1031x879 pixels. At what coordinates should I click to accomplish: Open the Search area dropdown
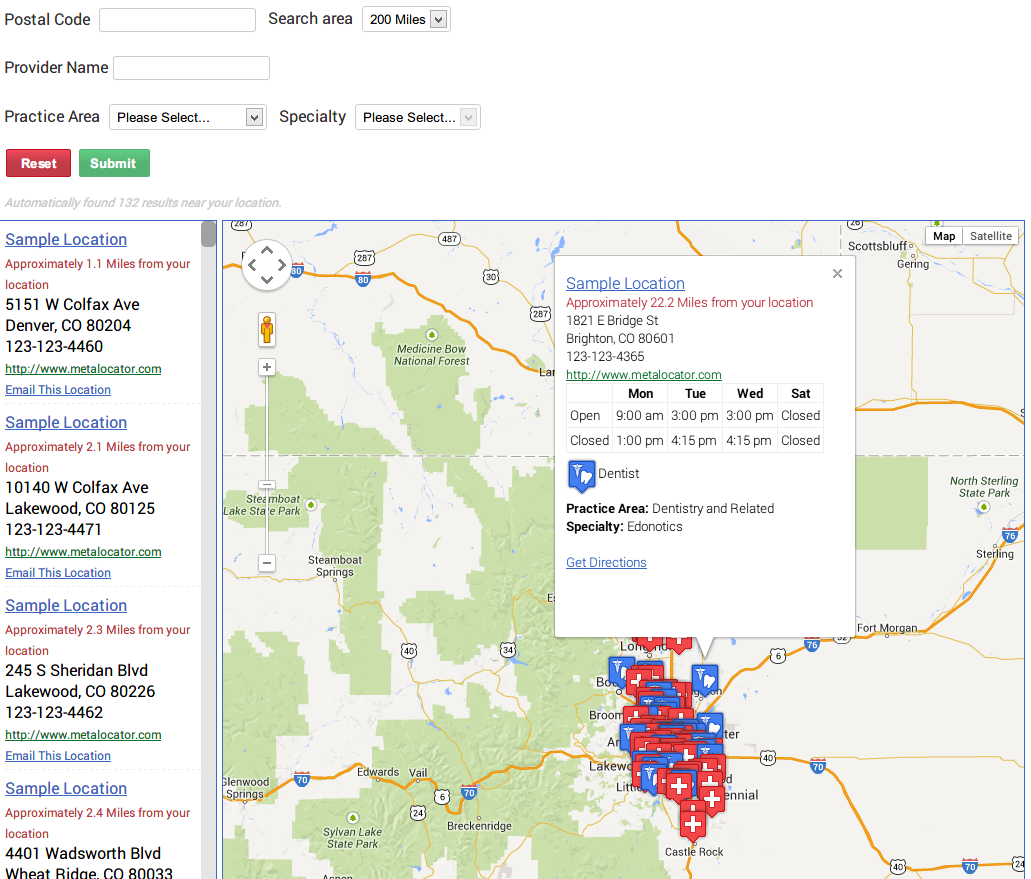[406, 18]
